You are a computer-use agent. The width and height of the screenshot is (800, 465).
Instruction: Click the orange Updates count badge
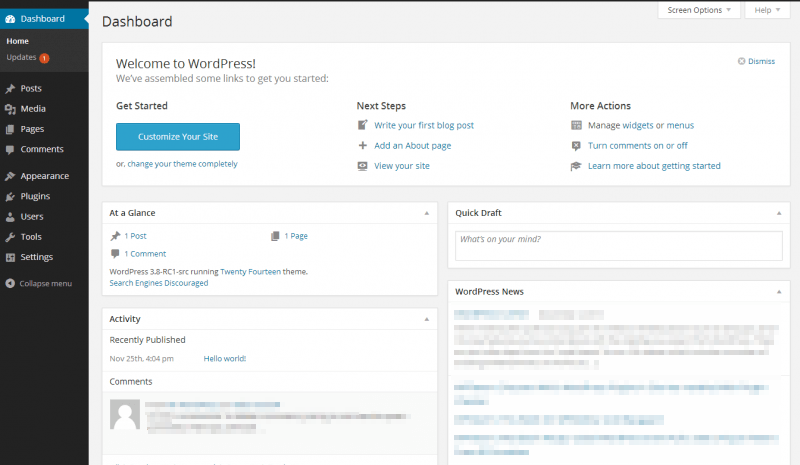point(44,58)
